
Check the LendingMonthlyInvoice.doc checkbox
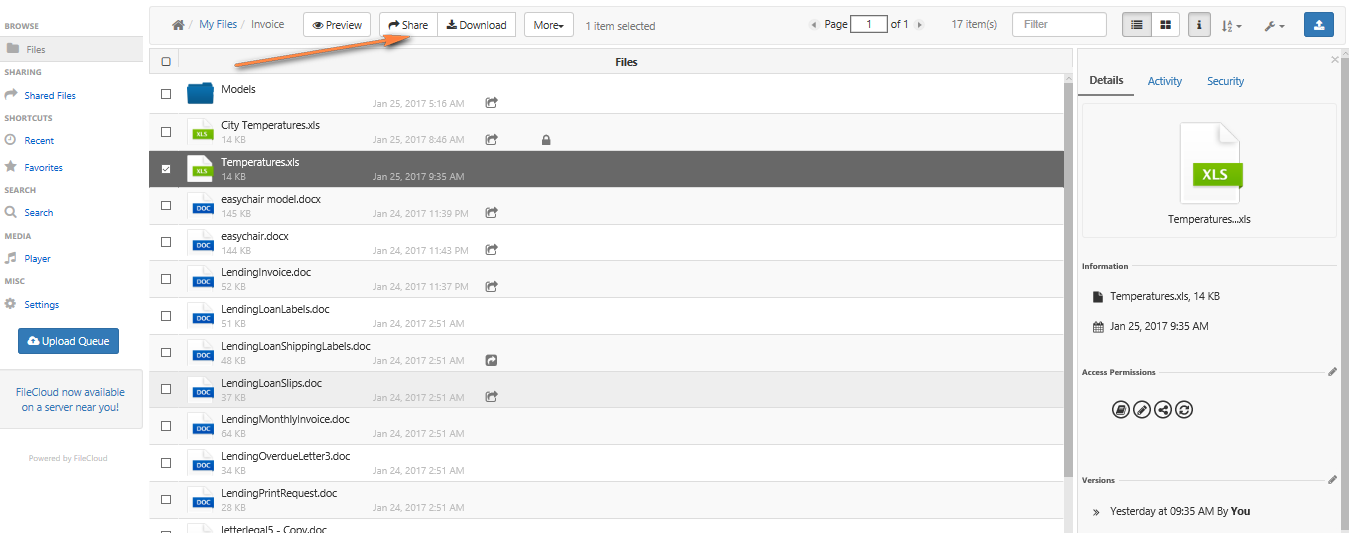tap(166, 425)
